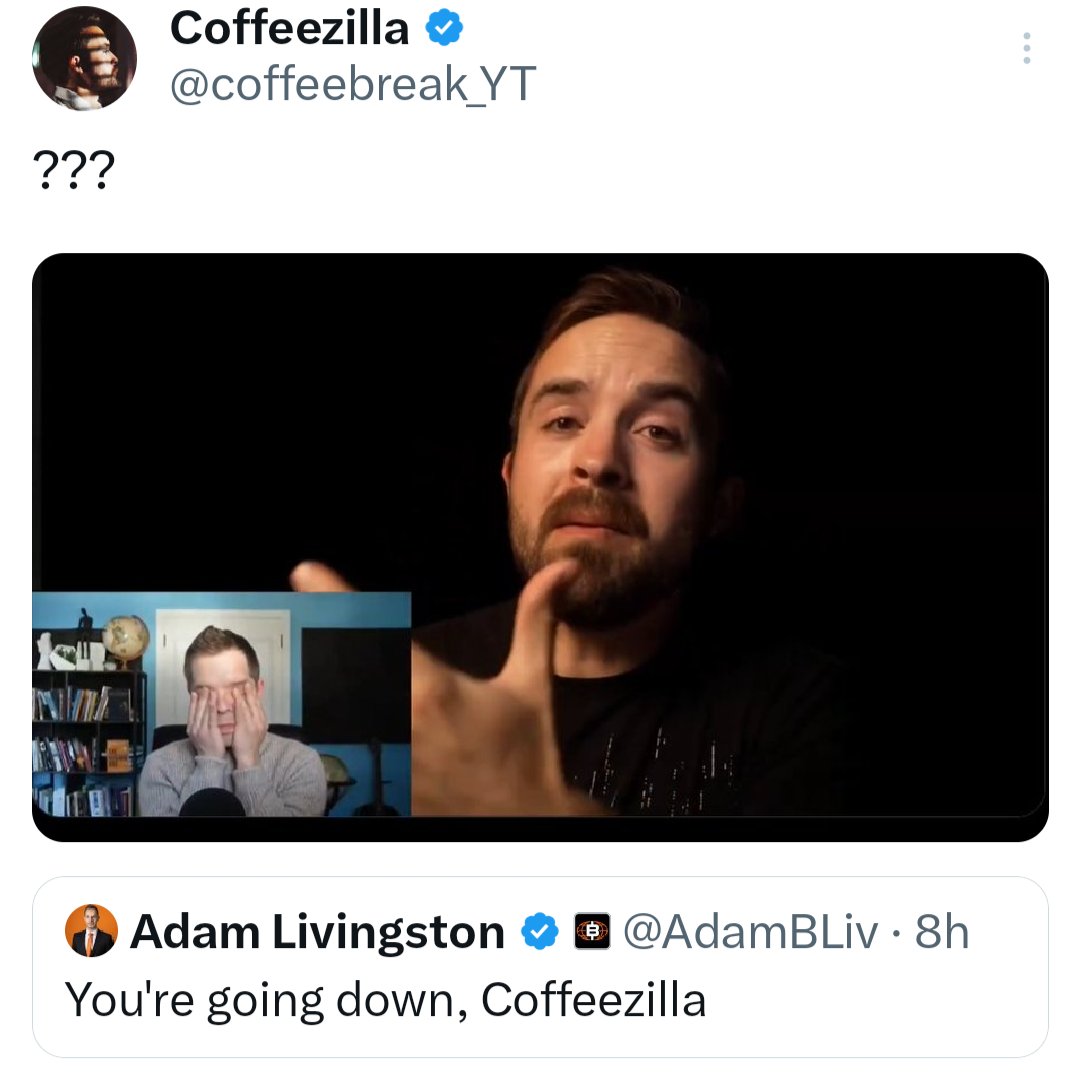Click the Adam Livingston name in quote
1080x1074 pixels.
pyautogui.click(x=317, y=932)
